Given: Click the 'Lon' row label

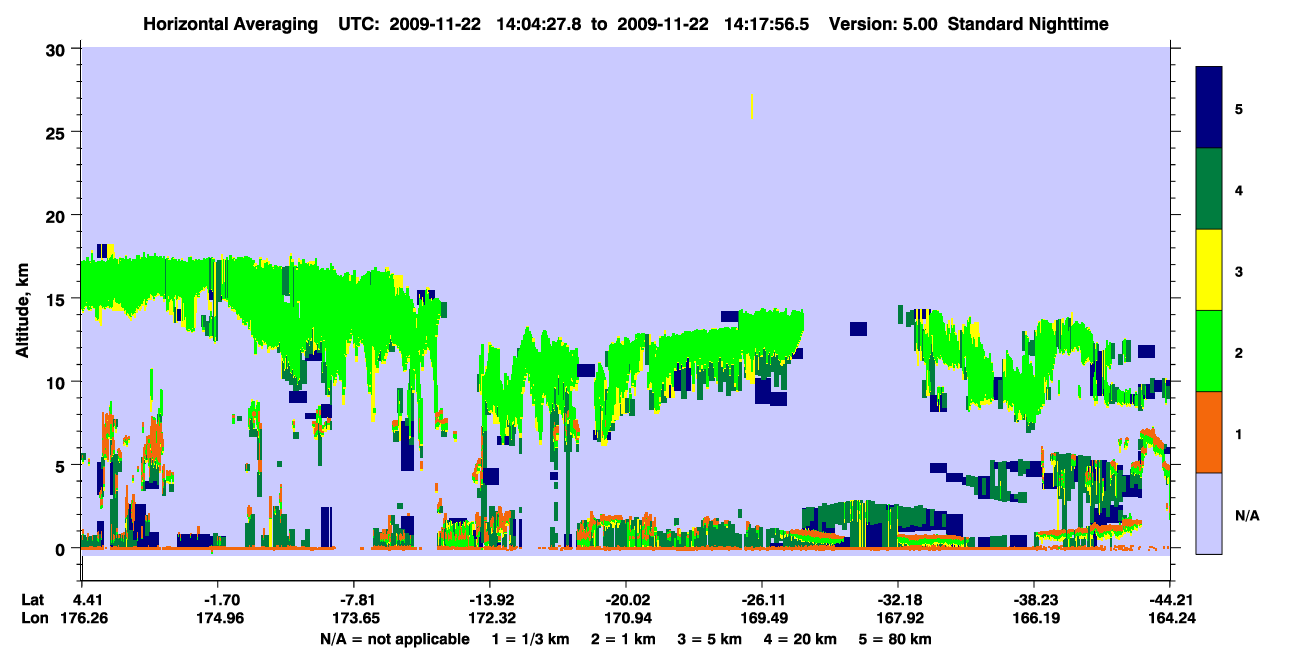Looking at the screenshot, I should pos(33,618).
